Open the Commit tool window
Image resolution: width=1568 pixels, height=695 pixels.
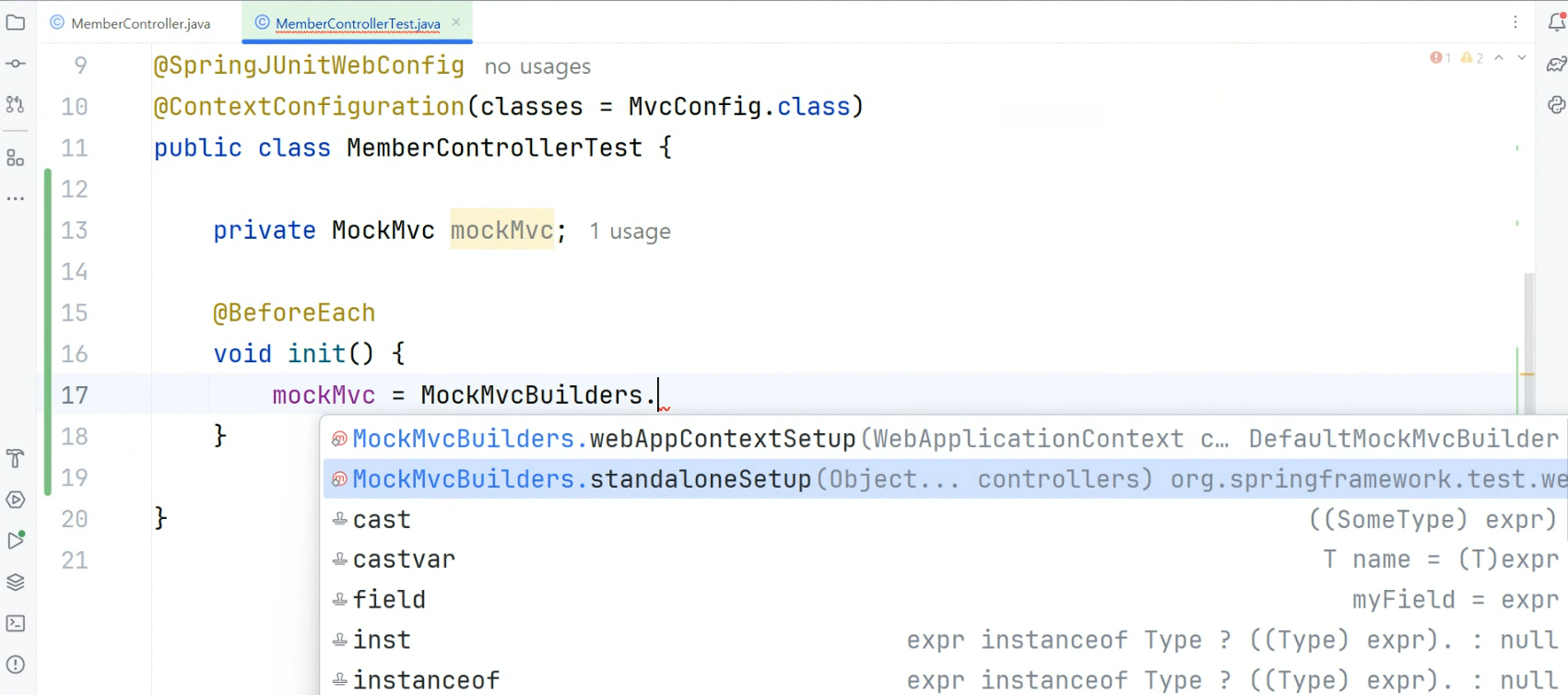click(x=16, y=64)
